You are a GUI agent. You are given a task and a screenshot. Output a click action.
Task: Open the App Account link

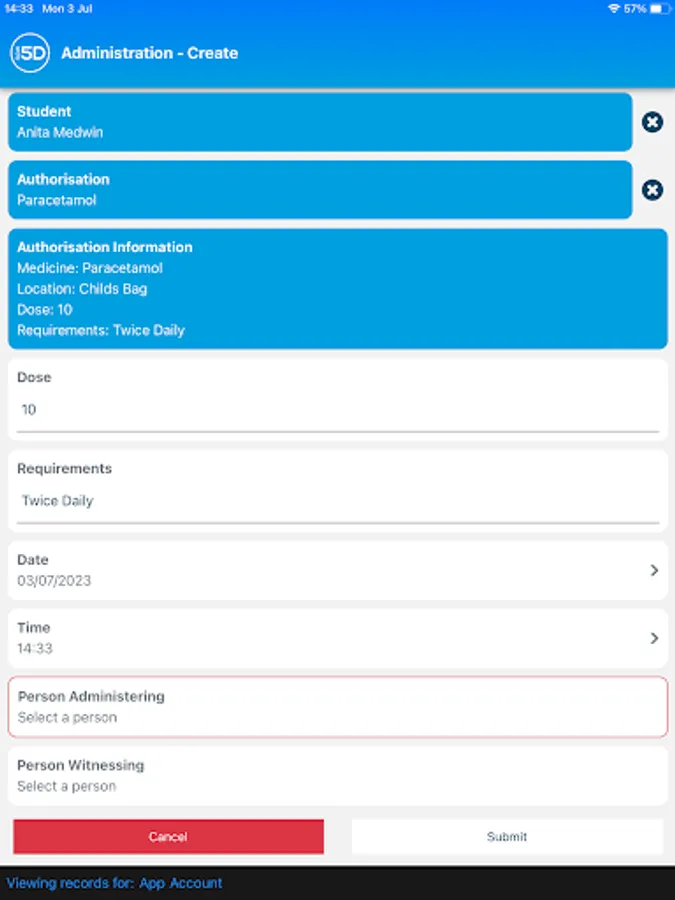tap(181, 883)
